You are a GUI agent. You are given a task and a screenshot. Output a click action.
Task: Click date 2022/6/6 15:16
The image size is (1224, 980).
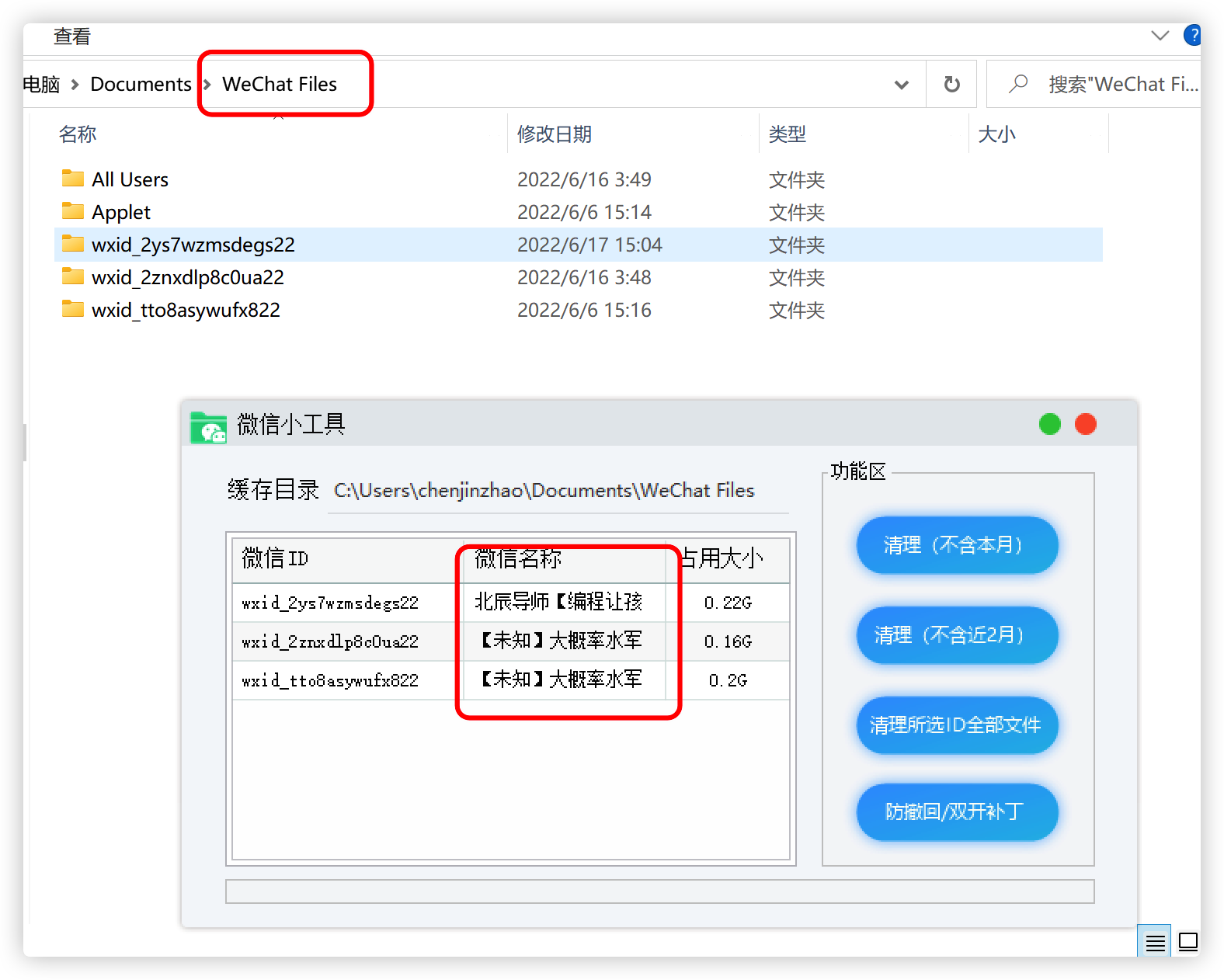(584, 310)
